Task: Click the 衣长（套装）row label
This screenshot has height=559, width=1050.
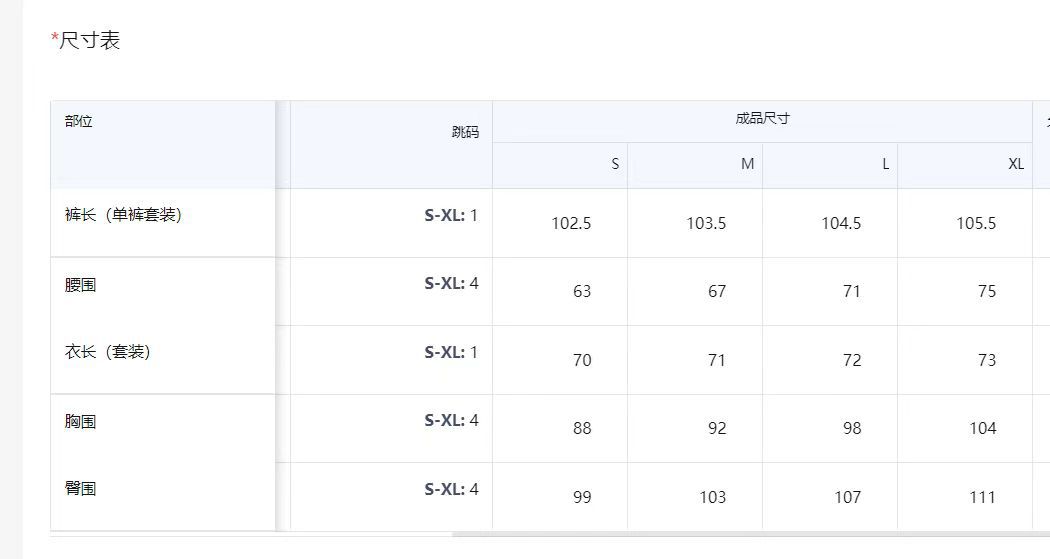Action: [108, 352]
